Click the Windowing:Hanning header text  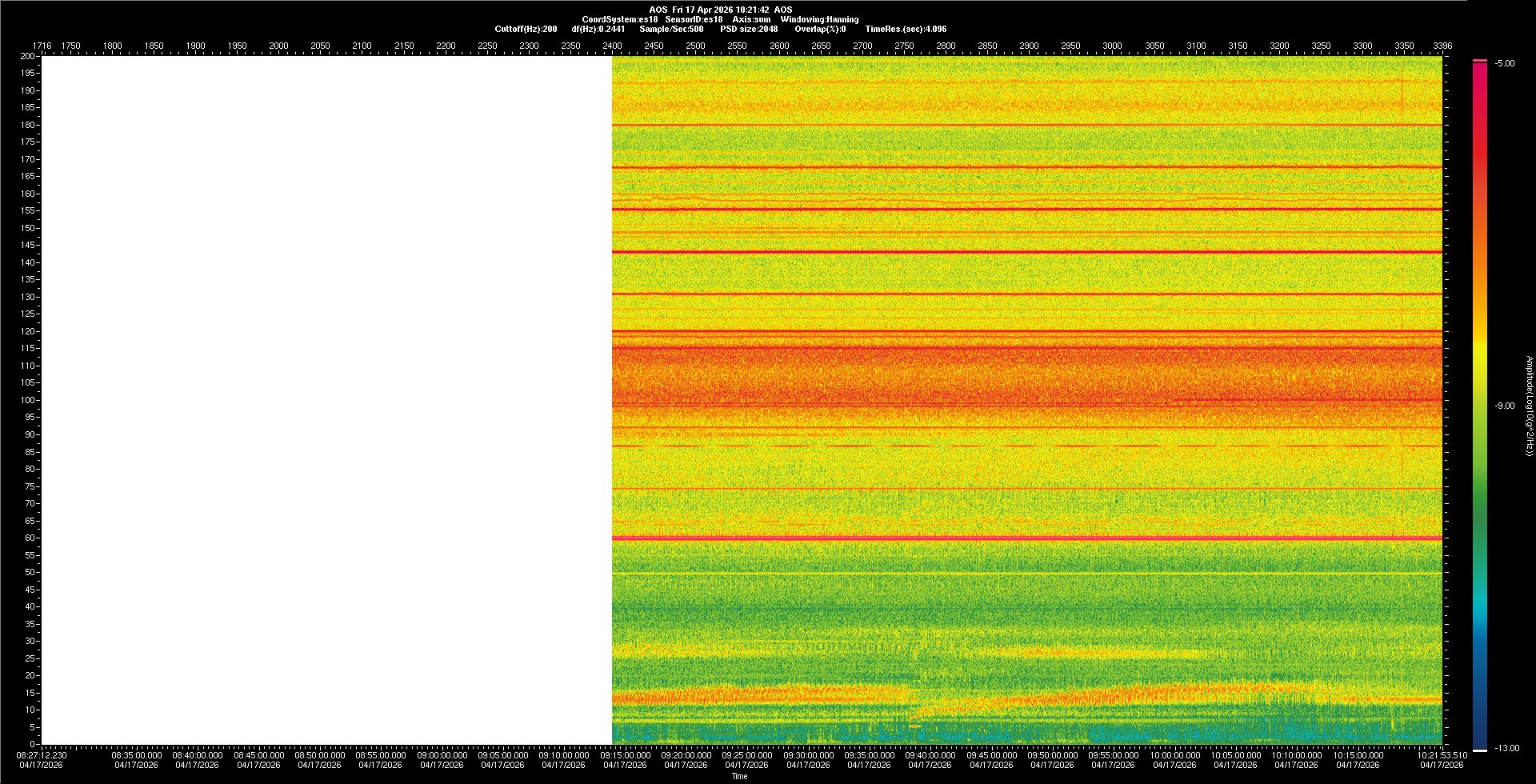coord(819,19)
